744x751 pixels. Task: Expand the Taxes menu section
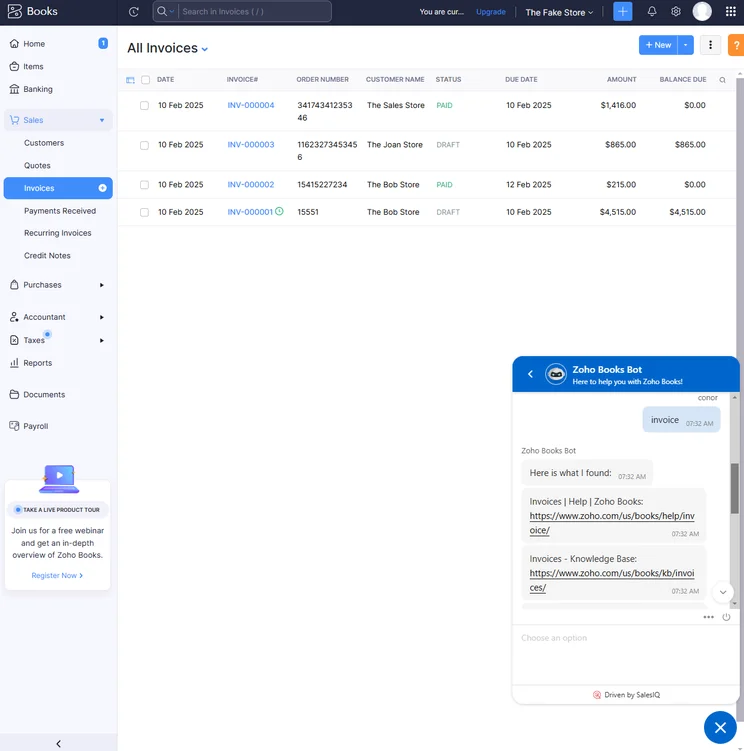[102, 341]
